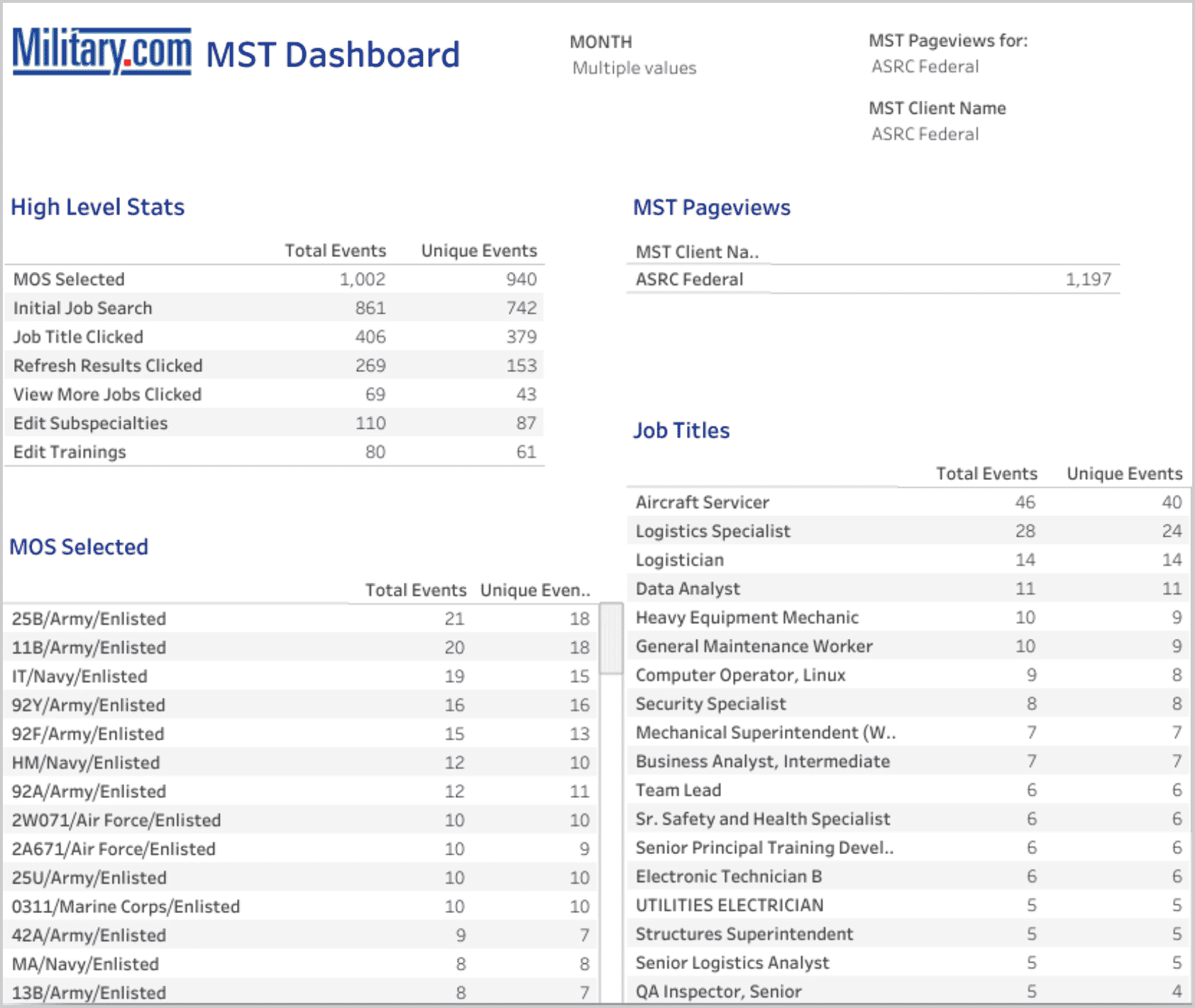Image resolution: width=1195 pixels, height=1008 pixels.
Task: Click the truncated 'Unique Even..' header in MOS table
Action: tap(535, 590)
